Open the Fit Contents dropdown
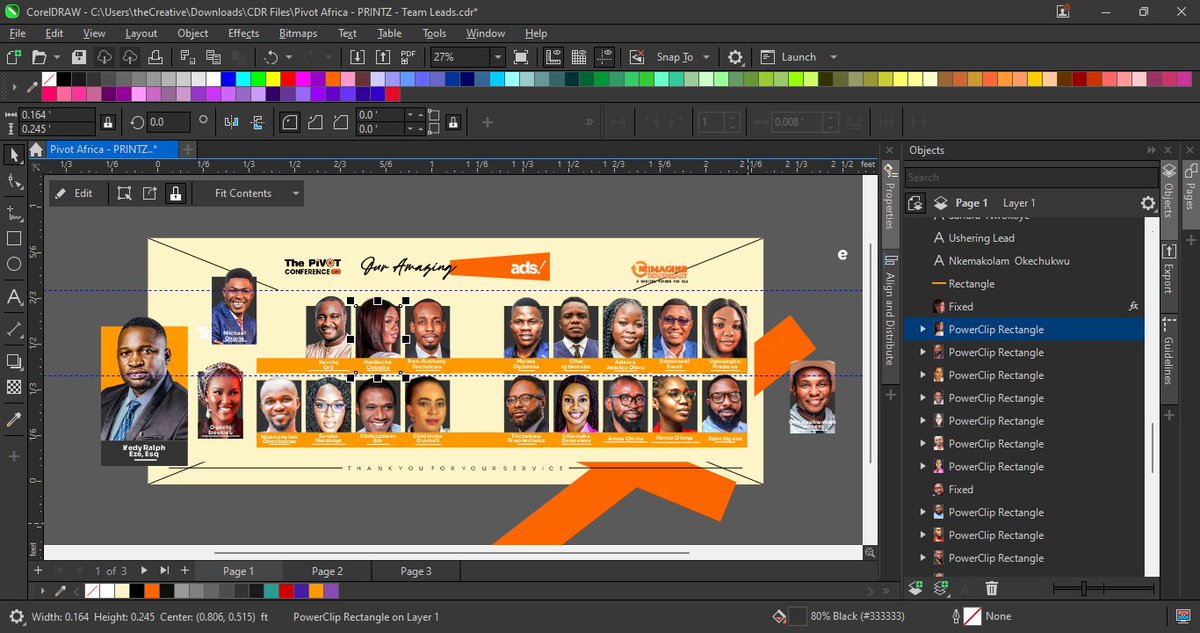This screenshot has width=1200, height=633. 296,193
